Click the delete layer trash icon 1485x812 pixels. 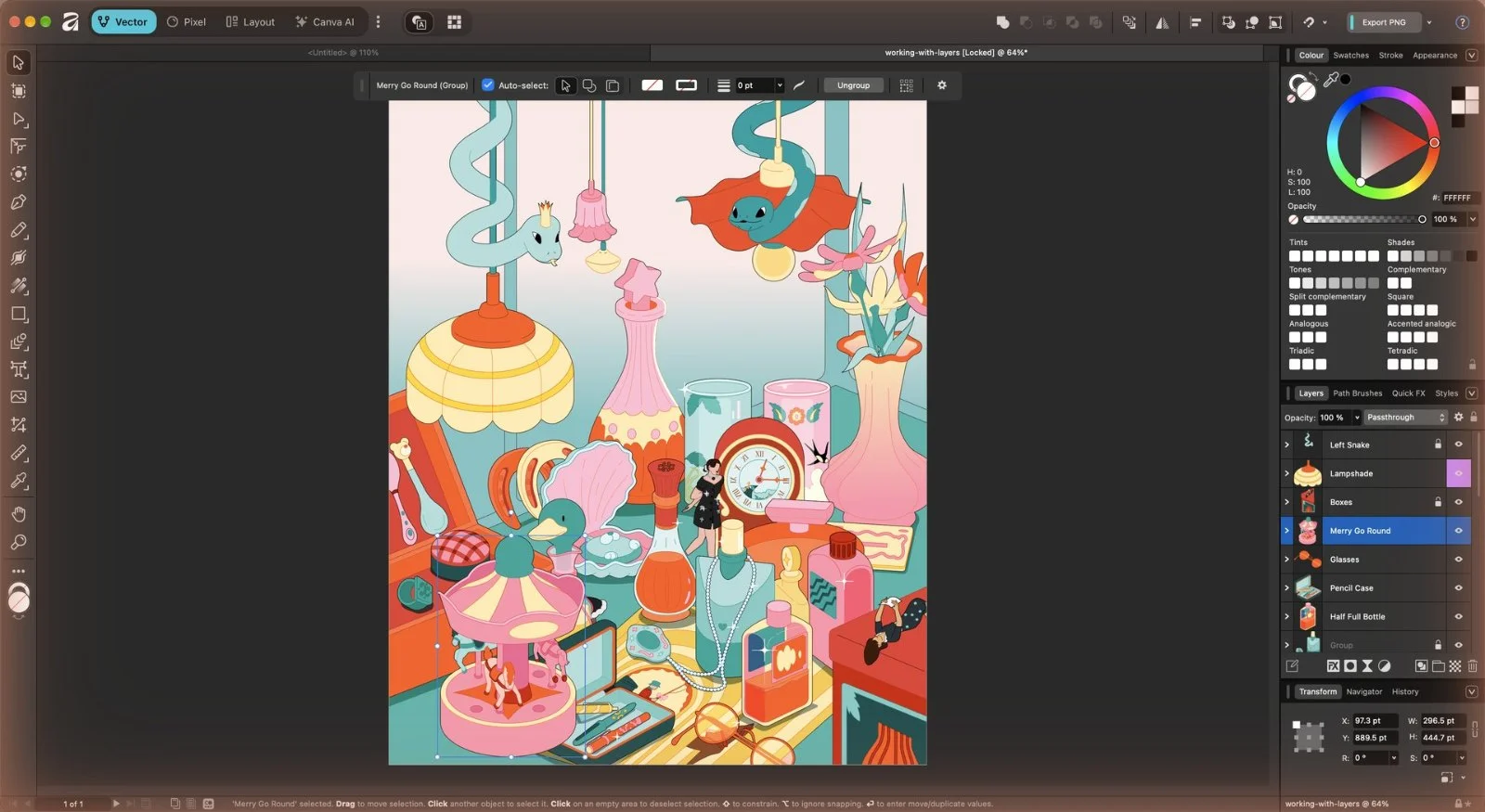tap(1472, 666)
